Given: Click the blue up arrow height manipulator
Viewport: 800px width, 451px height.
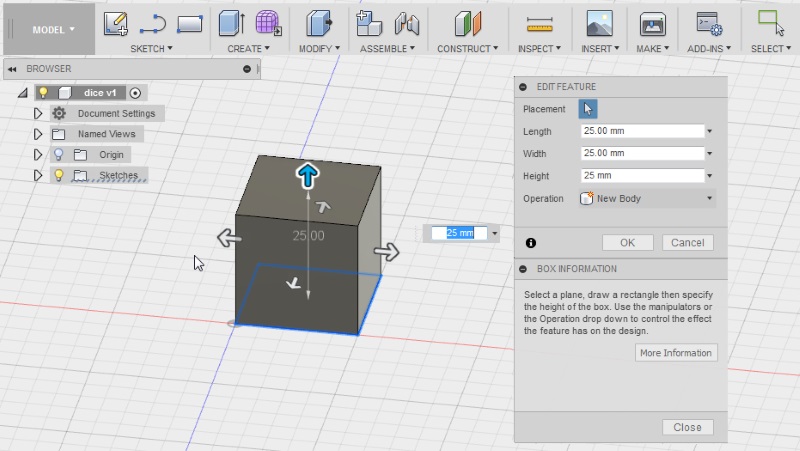Looking at the screenshot, I should tap(308, 176).
